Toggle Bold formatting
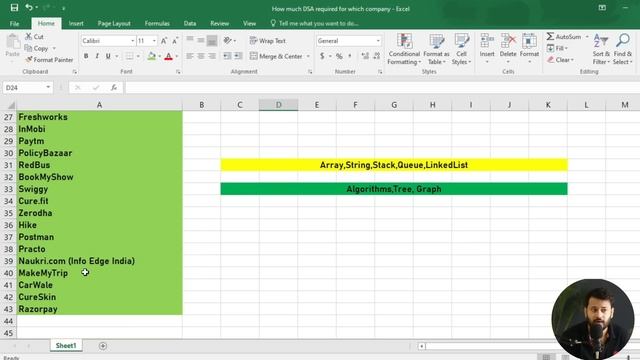The height and width of the screenshot is (360, 640). tap(86, 56)
